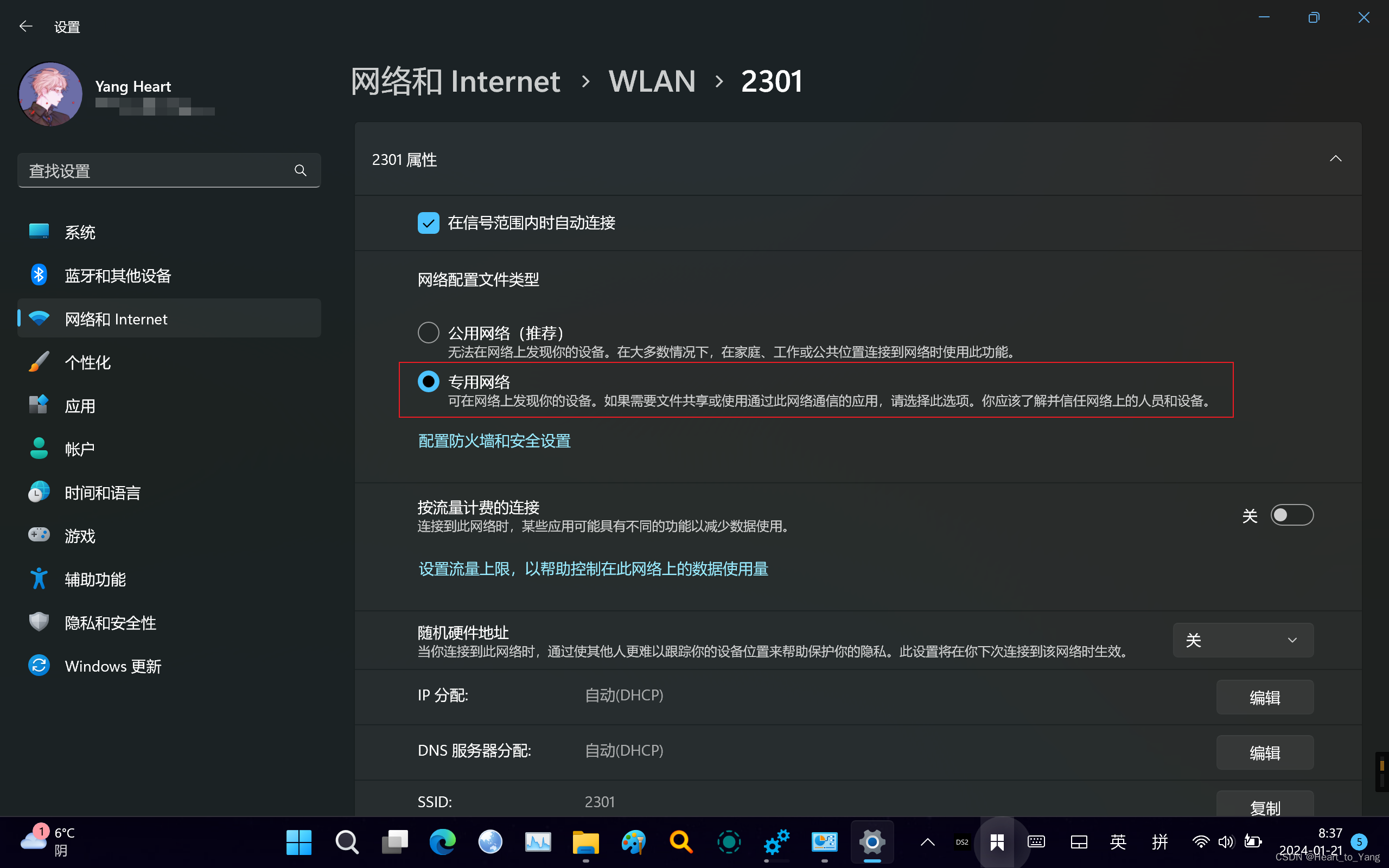Image resolution: width=1389 pixels, height=868 pixels.
Task: Click 编辑 button for DNS 服务器分配
Action: 1265,752
